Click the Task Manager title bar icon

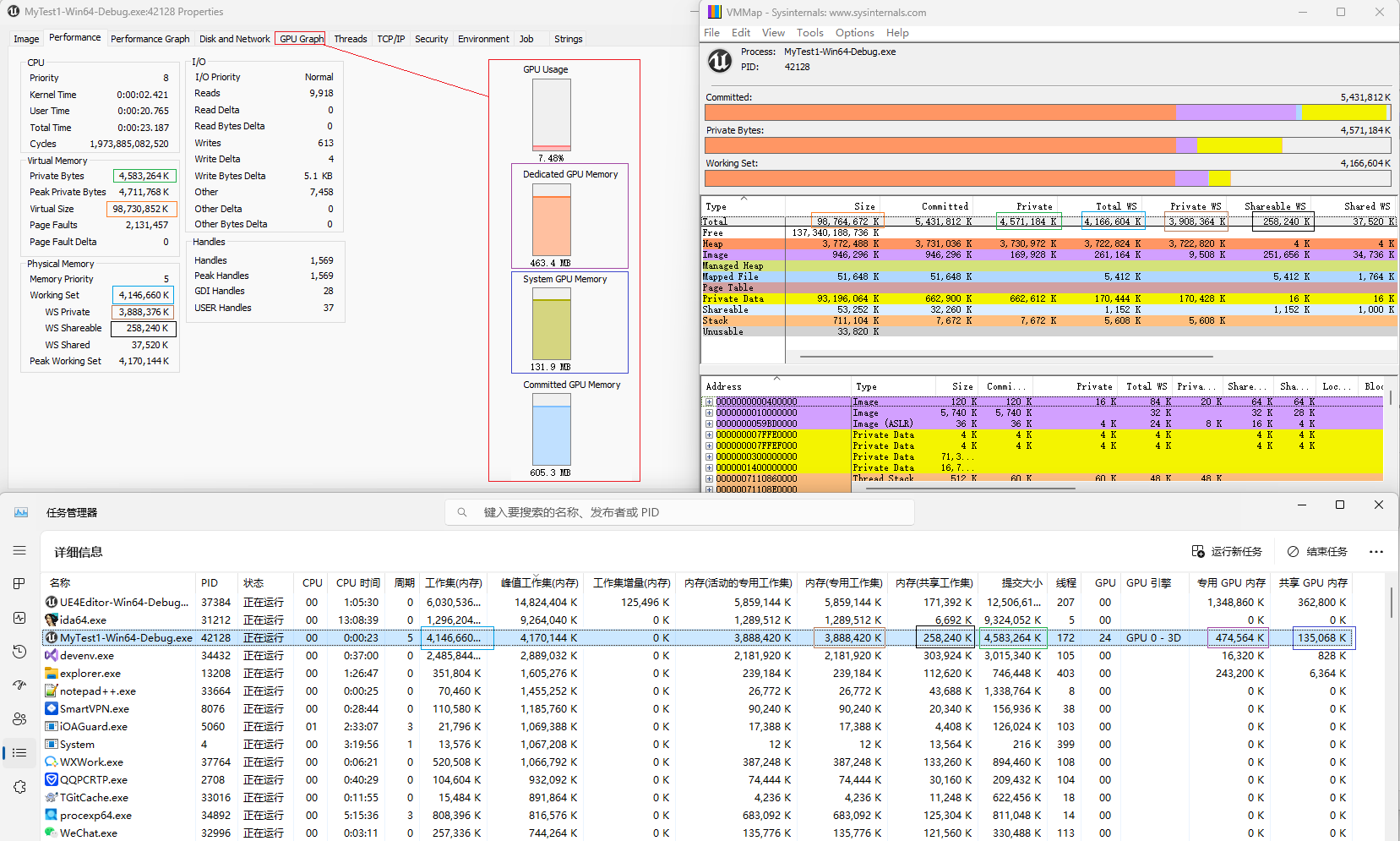click(21, 512)
